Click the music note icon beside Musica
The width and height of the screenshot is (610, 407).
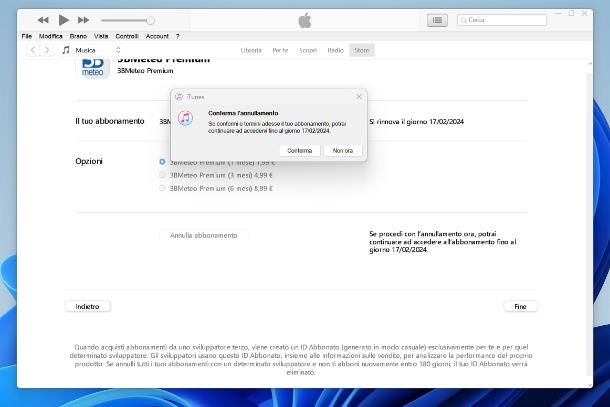coord(66,50)
